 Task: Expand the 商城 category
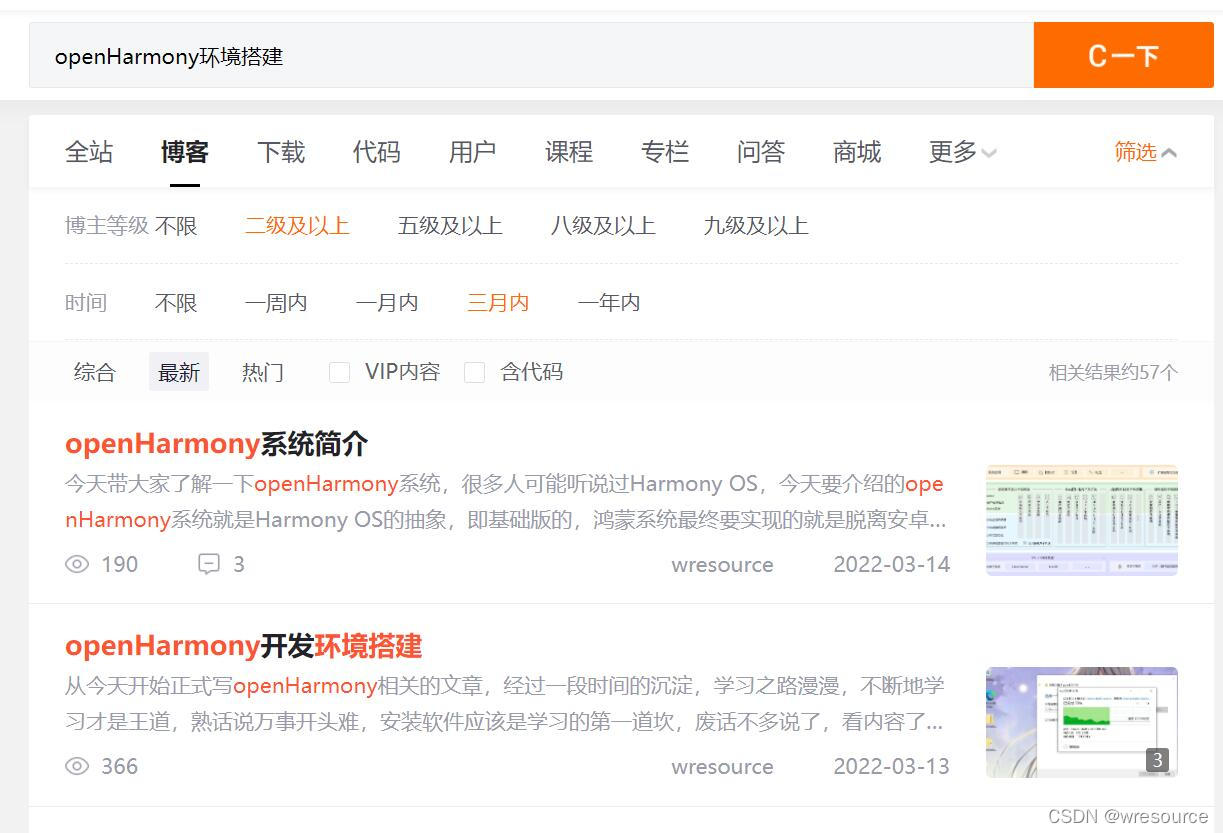[x=856, y=152]
